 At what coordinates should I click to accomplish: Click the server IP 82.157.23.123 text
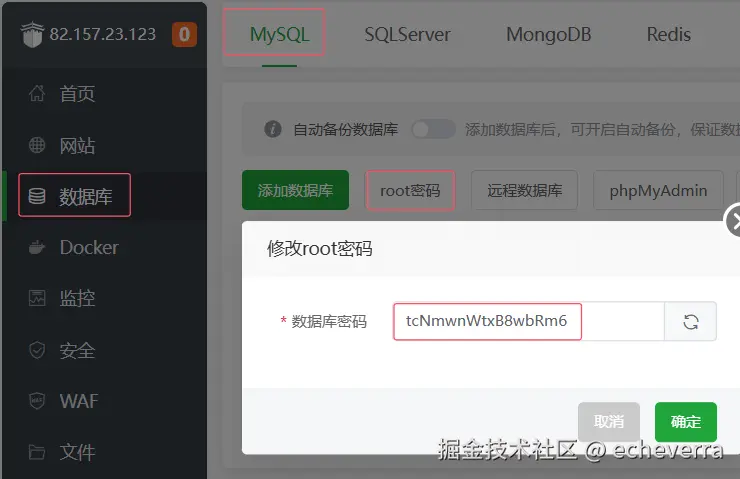[102, 34]
